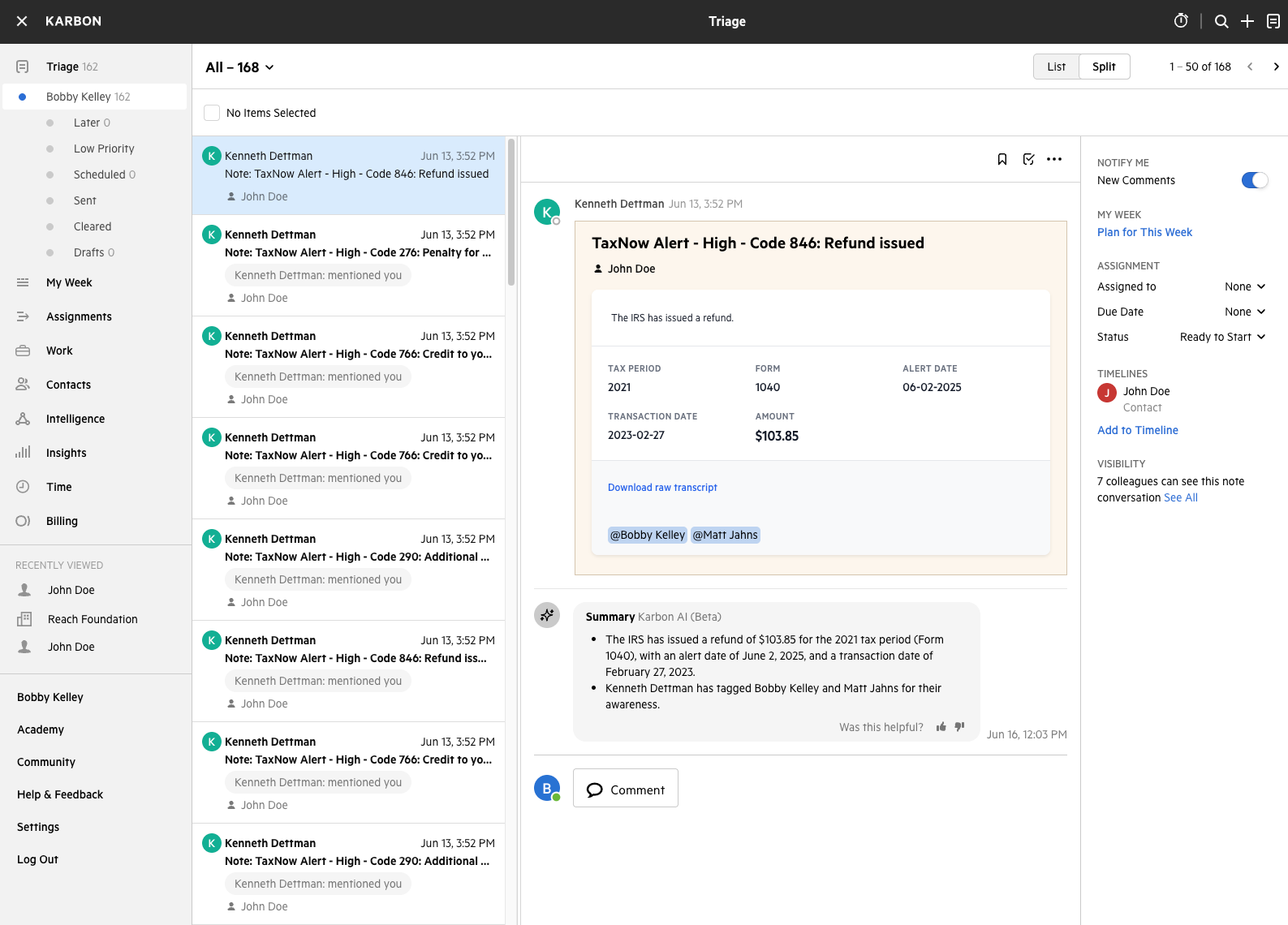Switch to the Split view tab
The image size is (1288, 925).
[1104, 67]
